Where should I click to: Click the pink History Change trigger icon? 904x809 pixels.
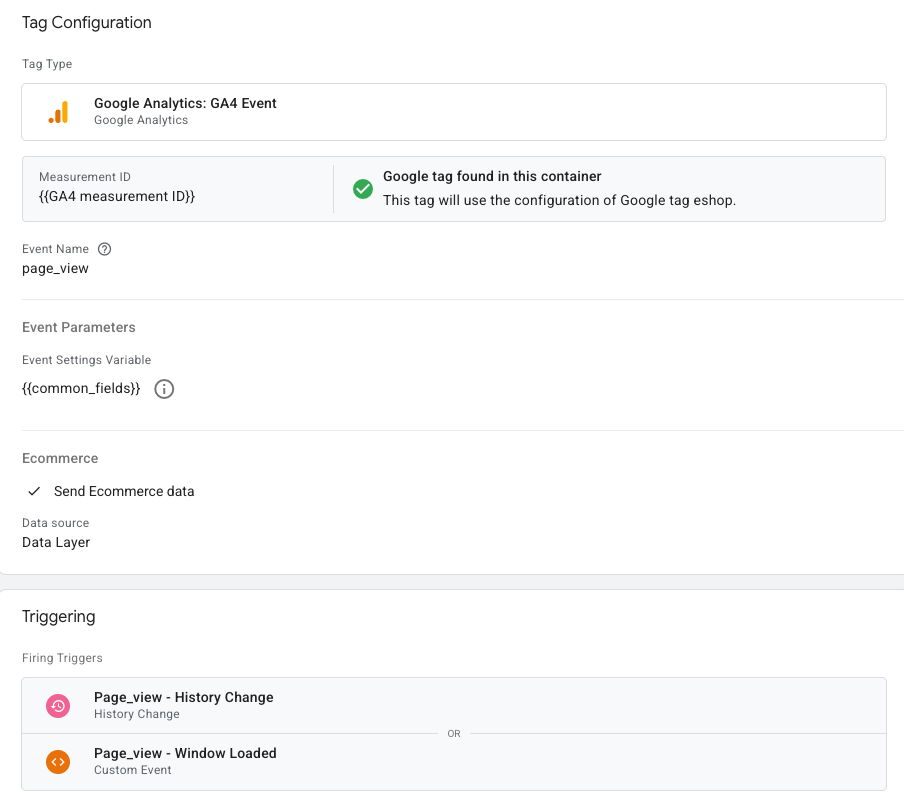click(x=58, y=706)
